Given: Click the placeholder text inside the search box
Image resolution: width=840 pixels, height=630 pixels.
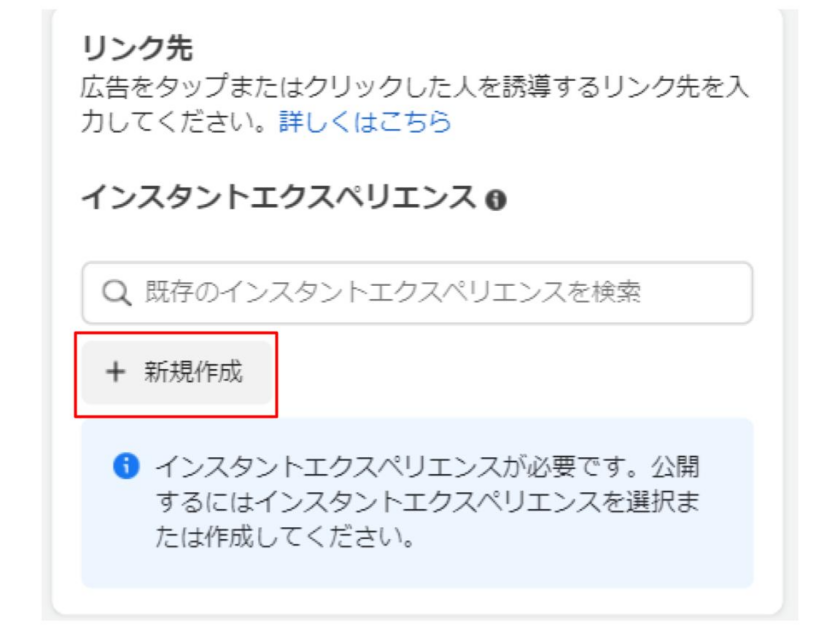Looking at the screenshot, I should 393,292.
